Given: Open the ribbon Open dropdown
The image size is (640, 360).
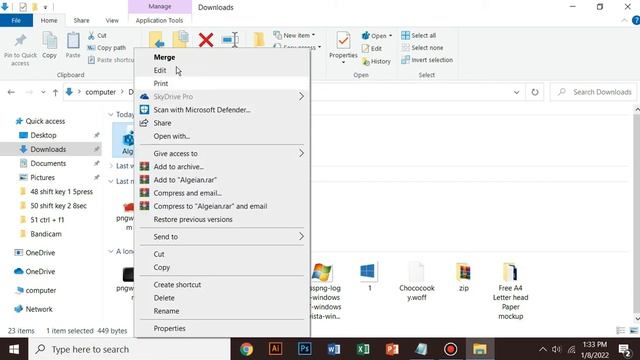Looking at the screenshot, I should [377, 36].
